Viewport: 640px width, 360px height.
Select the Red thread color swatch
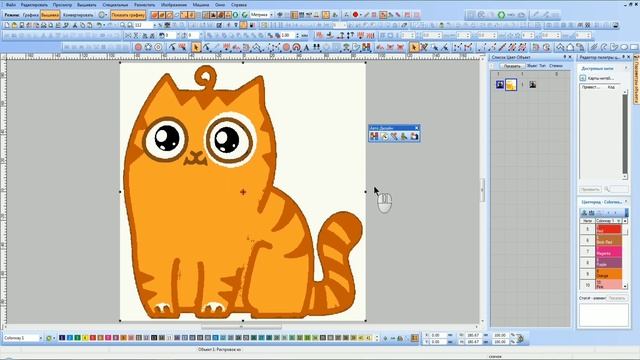[x=609, y=229]
